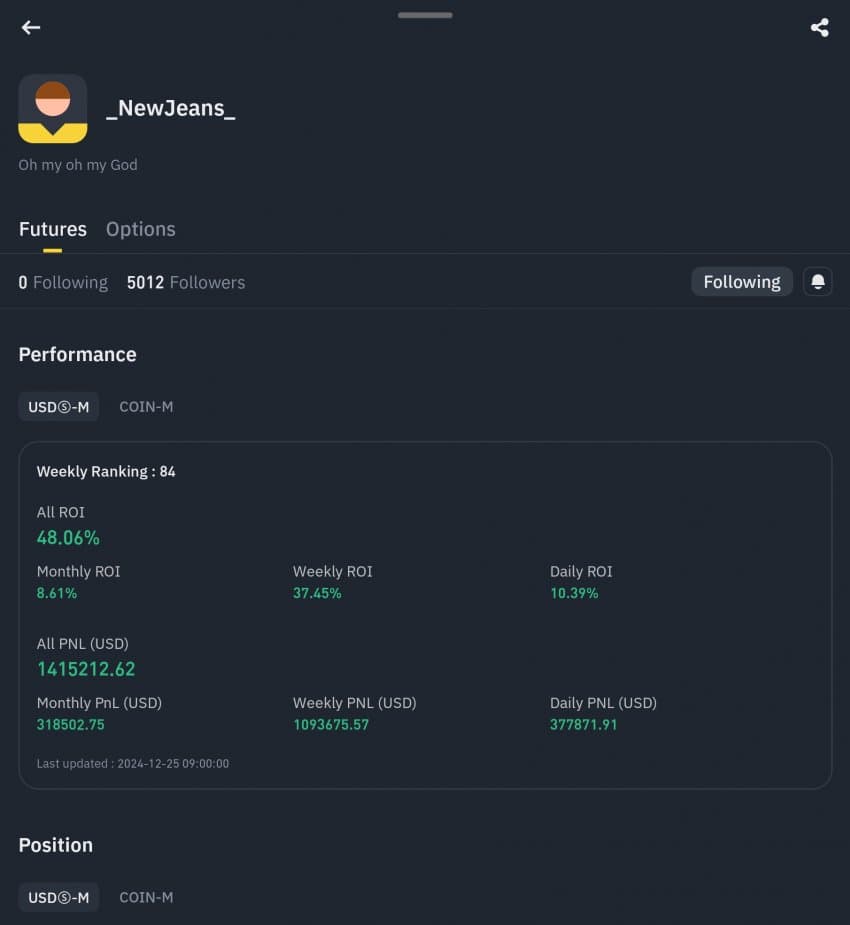Share the _NewJeans_ profile via share icon
Image resolution: width=850 pixels, height=925 pixels.
(819, 28)
